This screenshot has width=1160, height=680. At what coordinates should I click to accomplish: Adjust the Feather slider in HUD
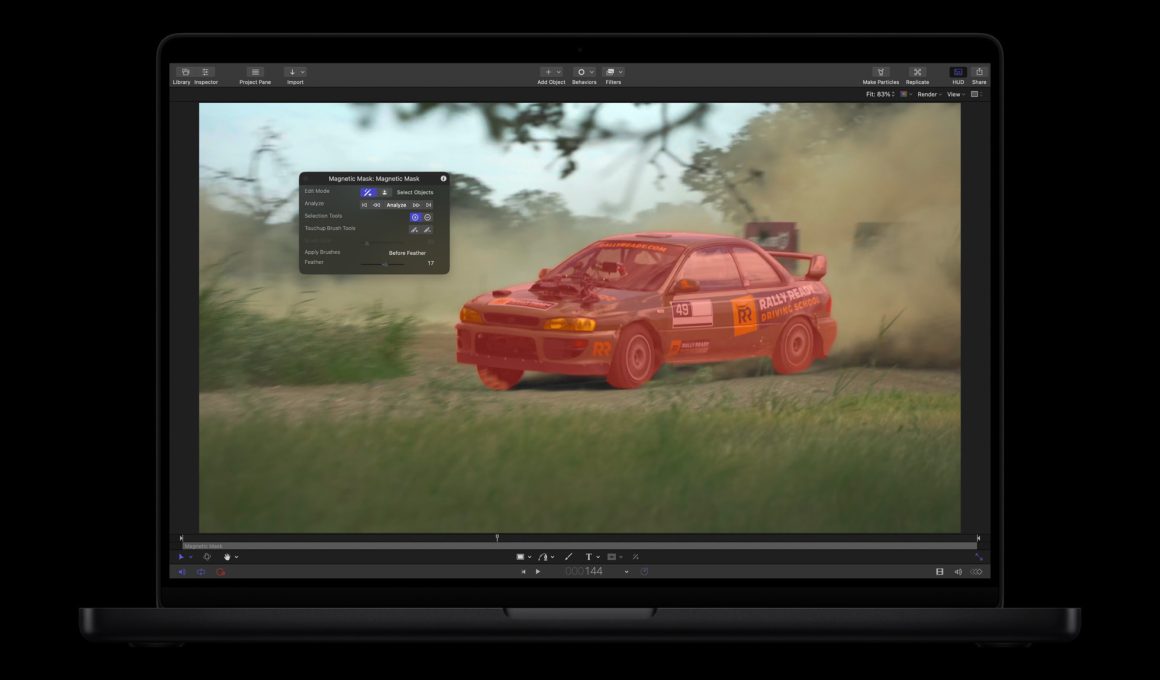click(x=385, y=263)
